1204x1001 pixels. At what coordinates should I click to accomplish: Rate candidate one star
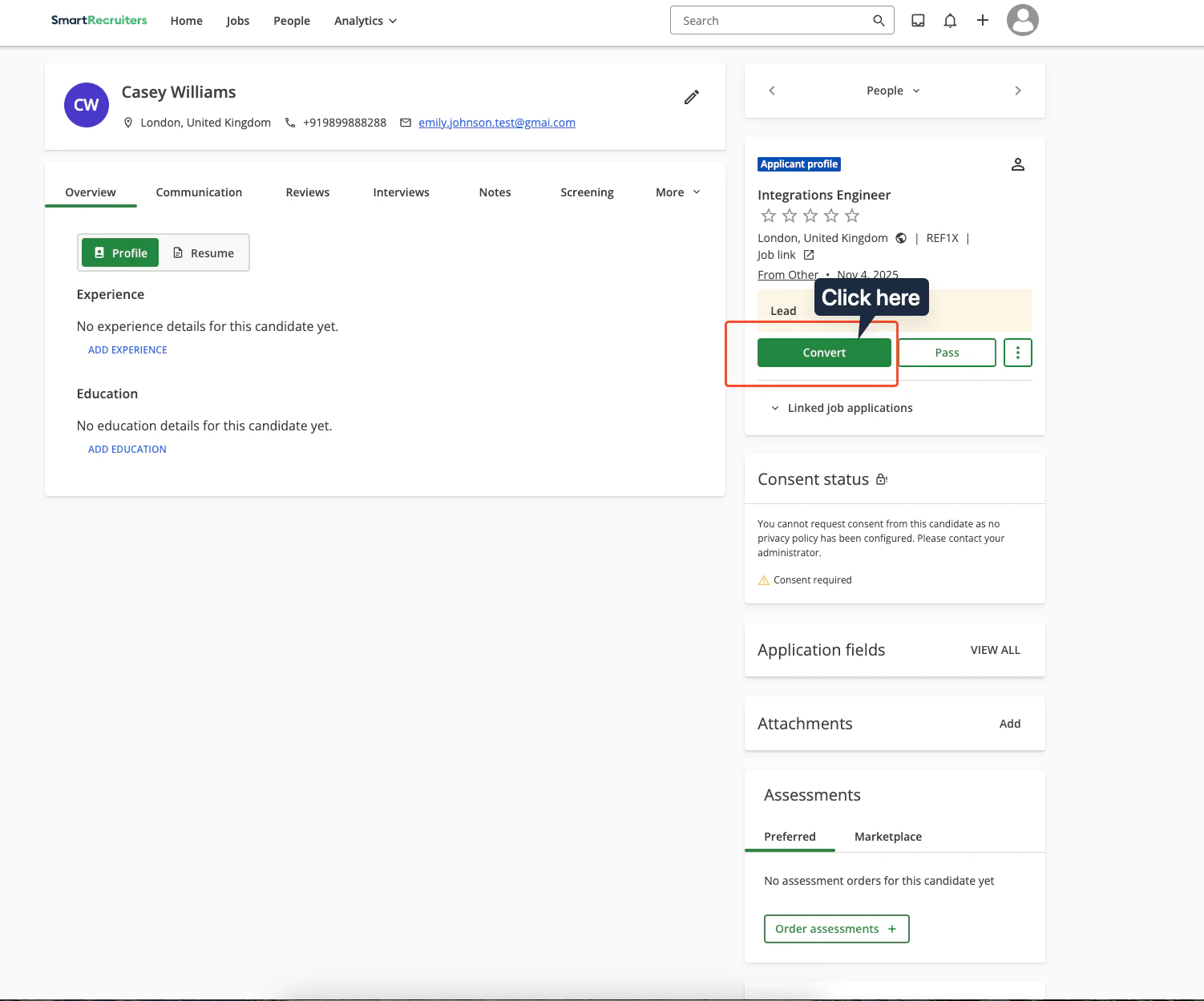pos(769,216)
